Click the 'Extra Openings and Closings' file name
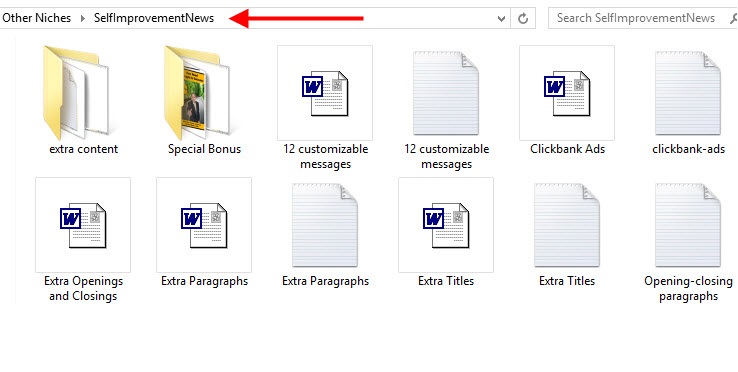The width and height of the screenshot is (738, 372). (x=83, y=288)
